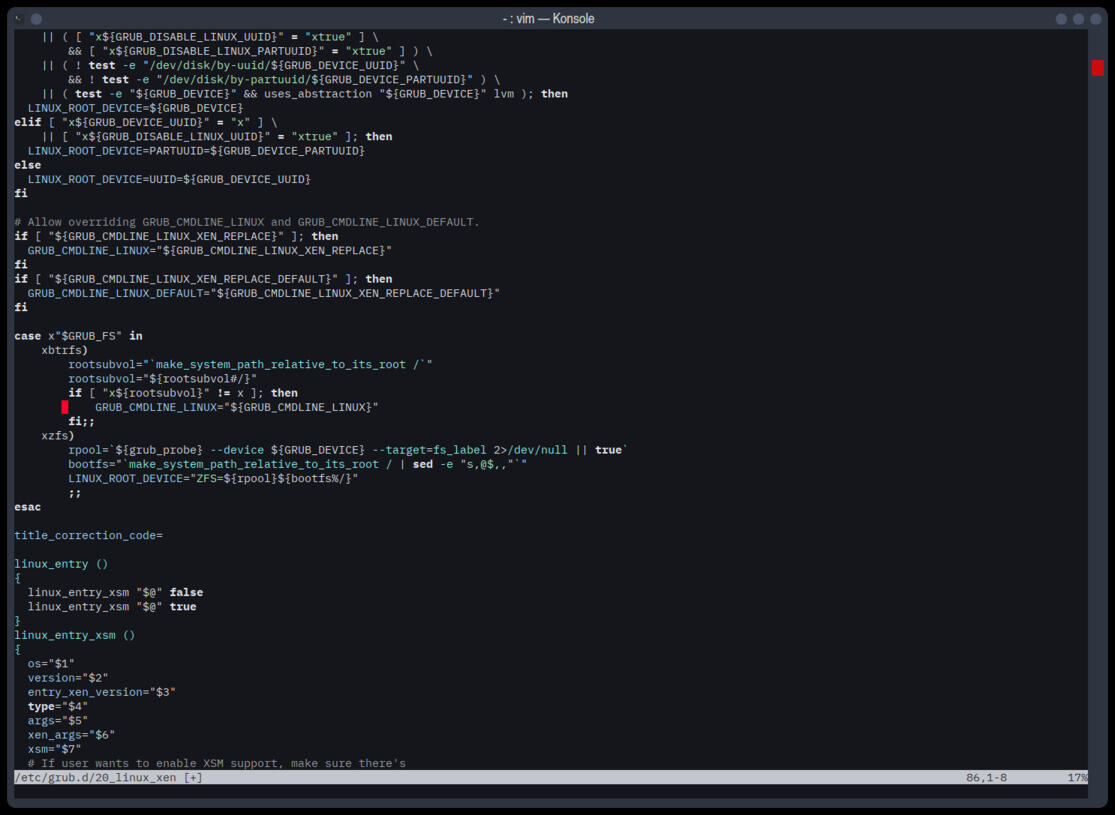Screen dimensions: 1115x815
Task: Click the word "lvm" in the script
Action: point(503,94)
